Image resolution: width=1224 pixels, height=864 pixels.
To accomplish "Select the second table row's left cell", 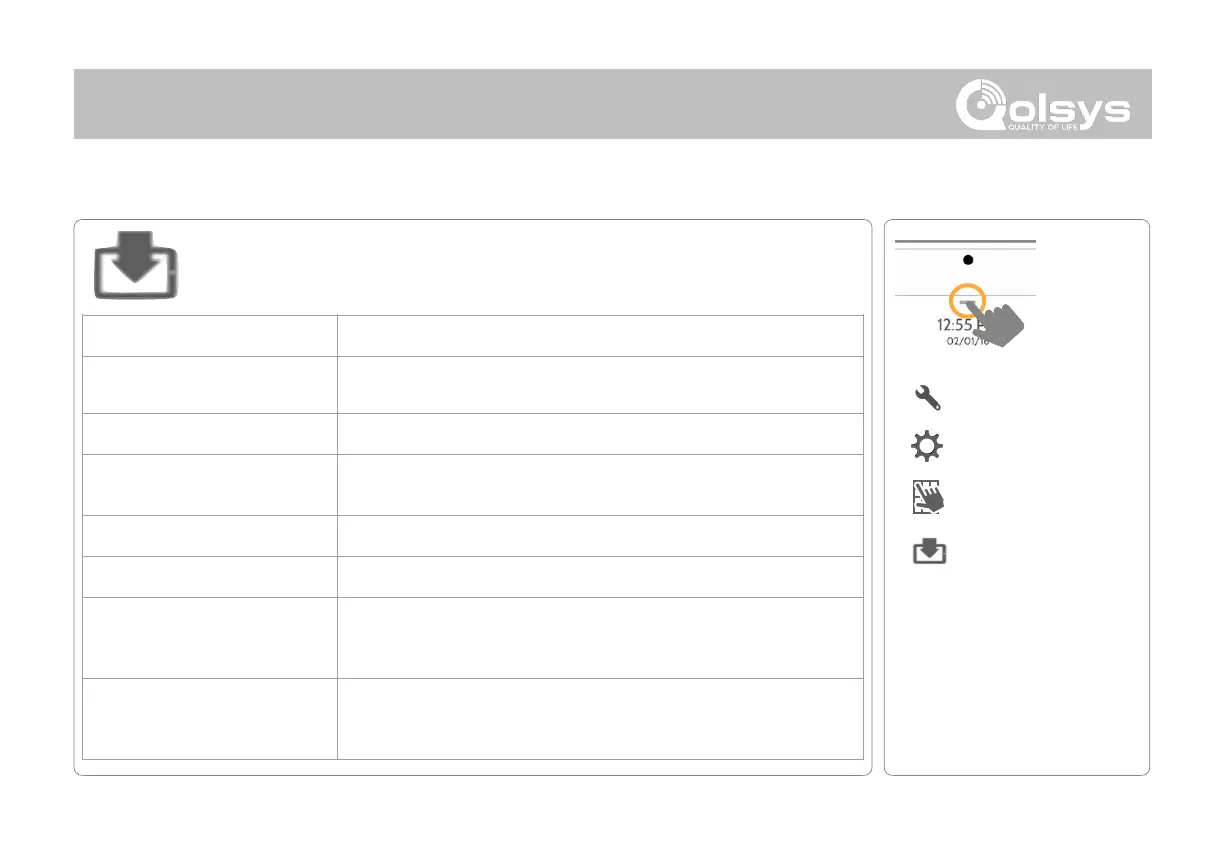I will pos(209,384).
